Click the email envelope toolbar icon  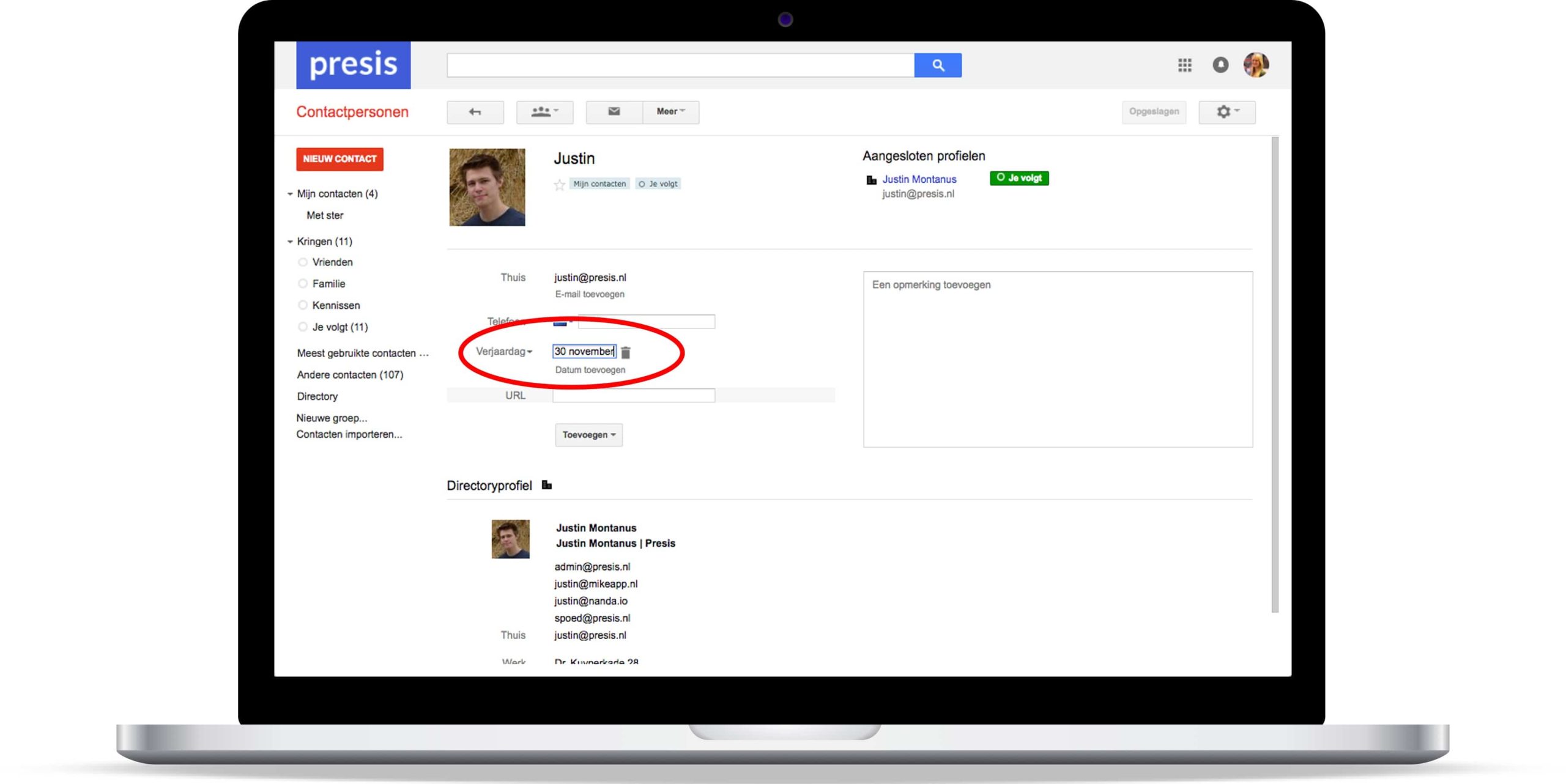[614, 111]
